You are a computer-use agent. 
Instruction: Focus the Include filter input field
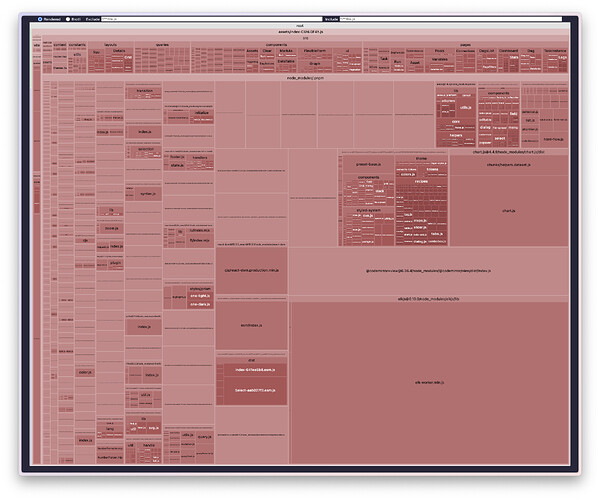[x=451, y=19]
